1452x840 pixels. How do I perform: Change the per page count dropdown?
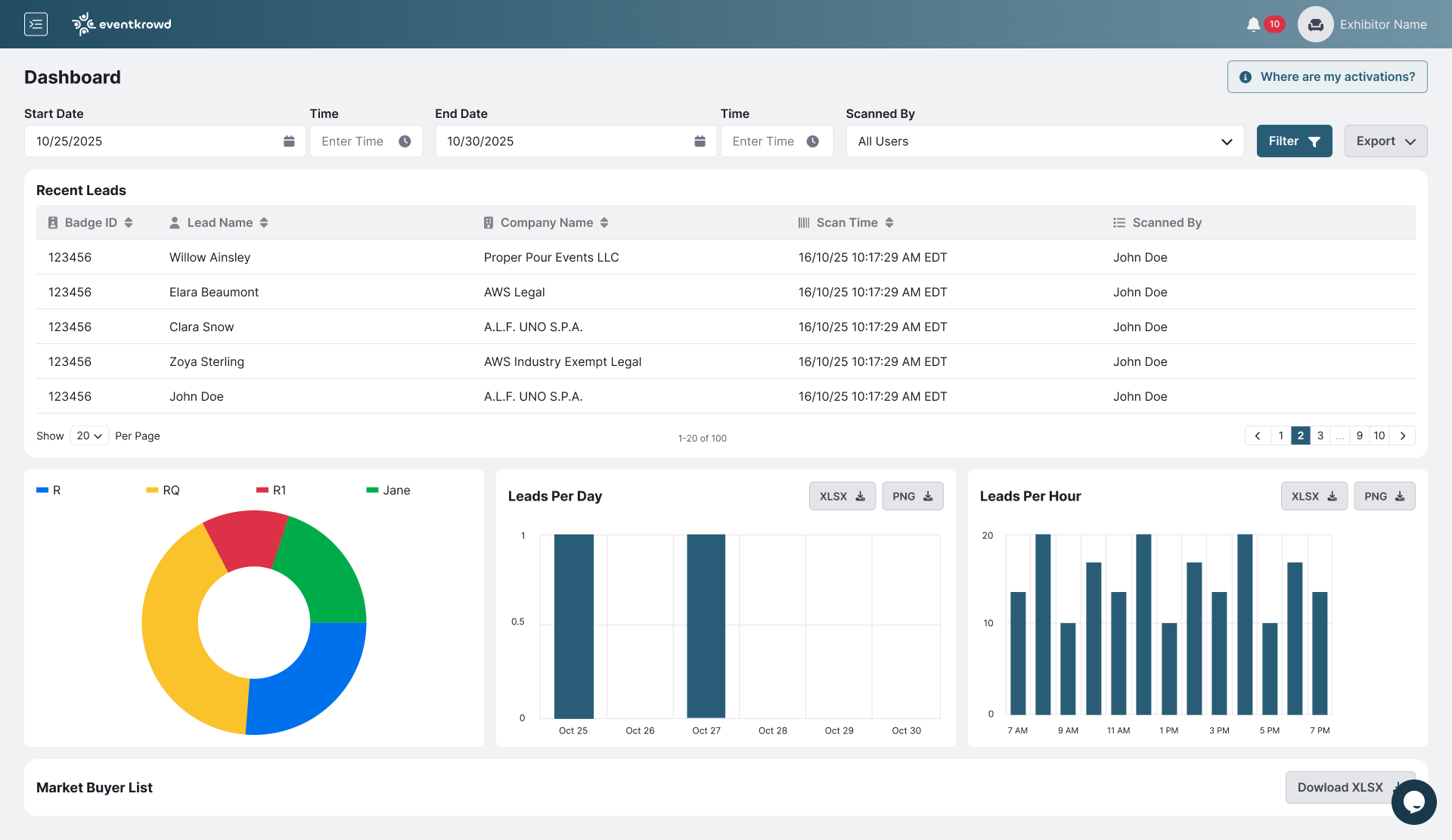pyautogui.click(x=89, y=435)
